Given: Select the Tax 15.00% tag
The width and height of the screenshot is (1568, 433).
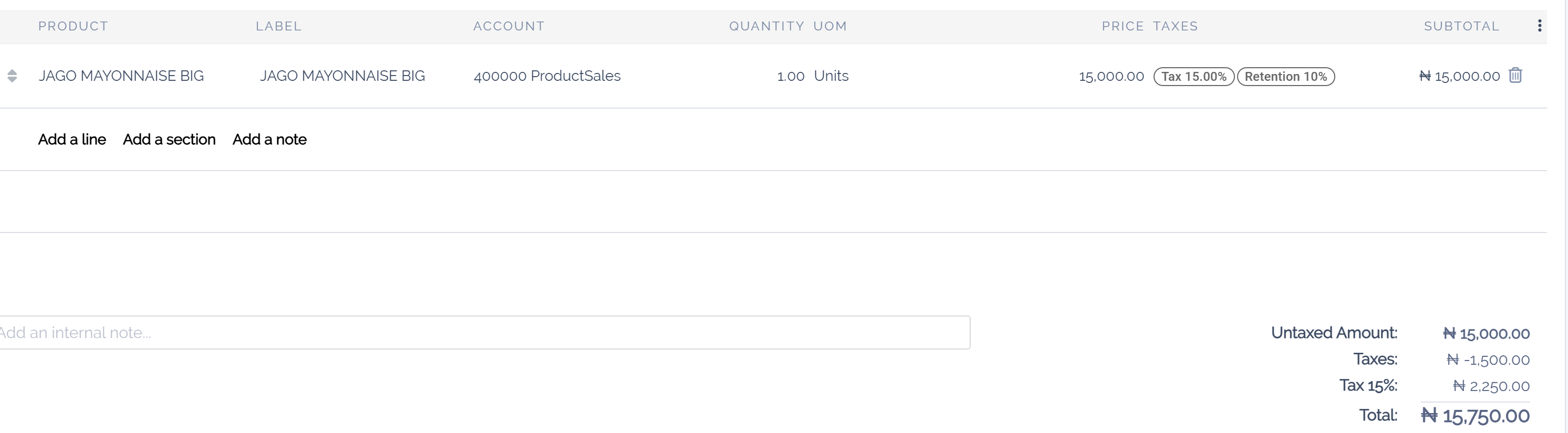Looking at the screenshot, I should 1193,77.
